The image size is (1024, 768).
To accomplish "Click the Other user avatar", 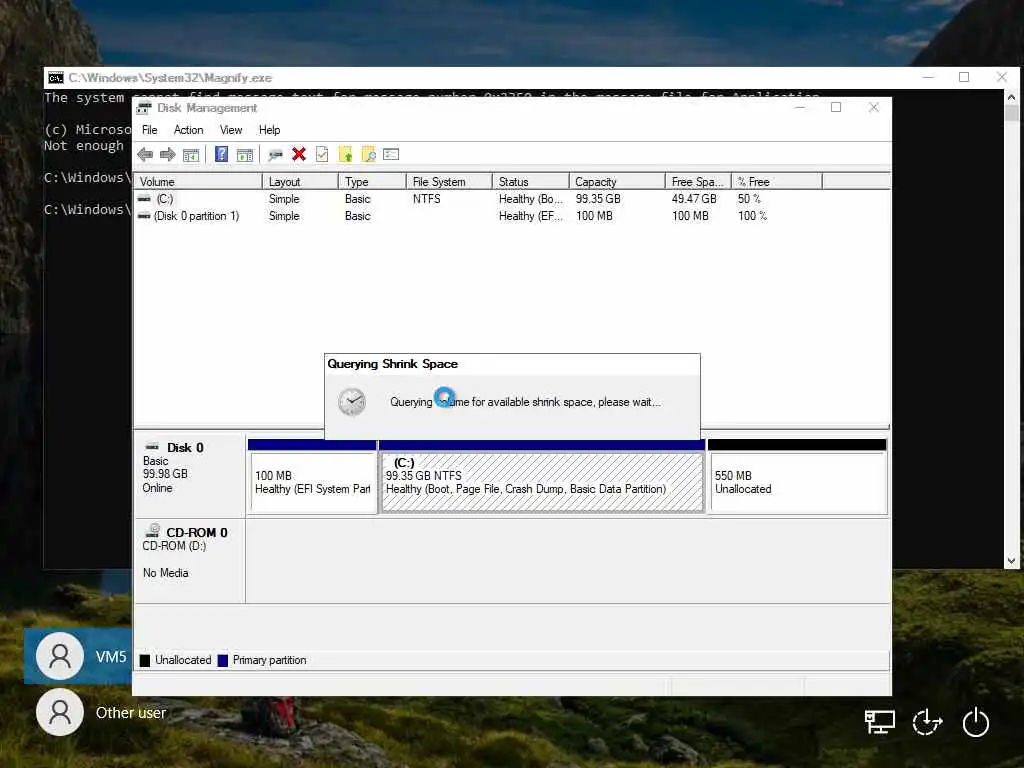I will tap(60, 712).
